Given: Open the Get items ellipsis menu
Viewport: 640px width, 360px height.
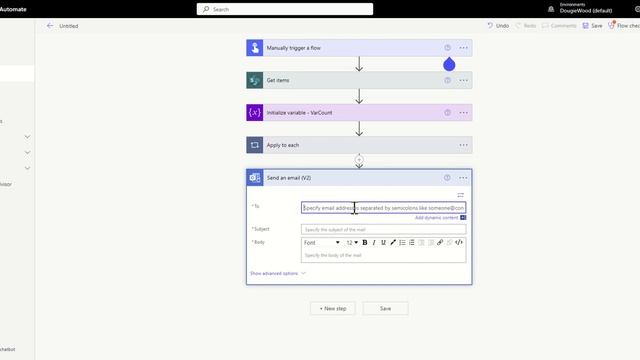Looking at the screenshot, I should 463,80.
